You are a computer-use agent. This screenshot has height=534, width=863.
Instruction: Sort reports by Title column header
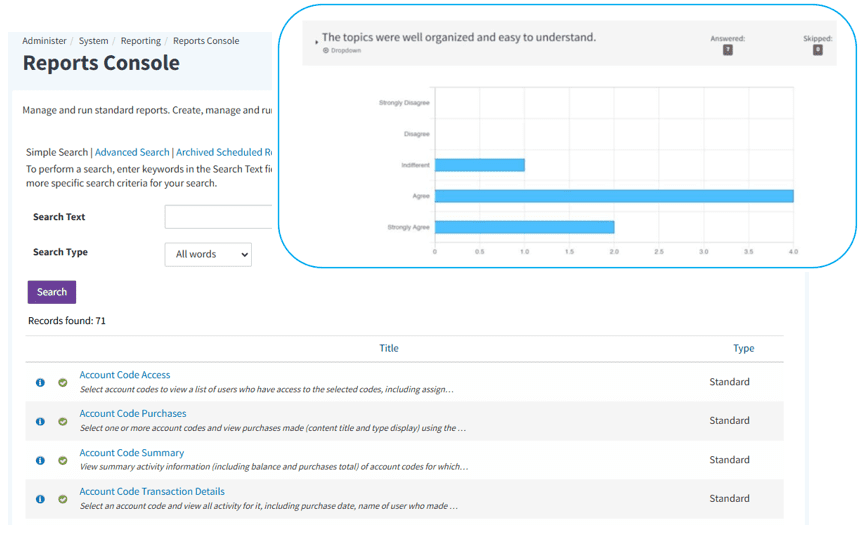[x=389, y=348]
